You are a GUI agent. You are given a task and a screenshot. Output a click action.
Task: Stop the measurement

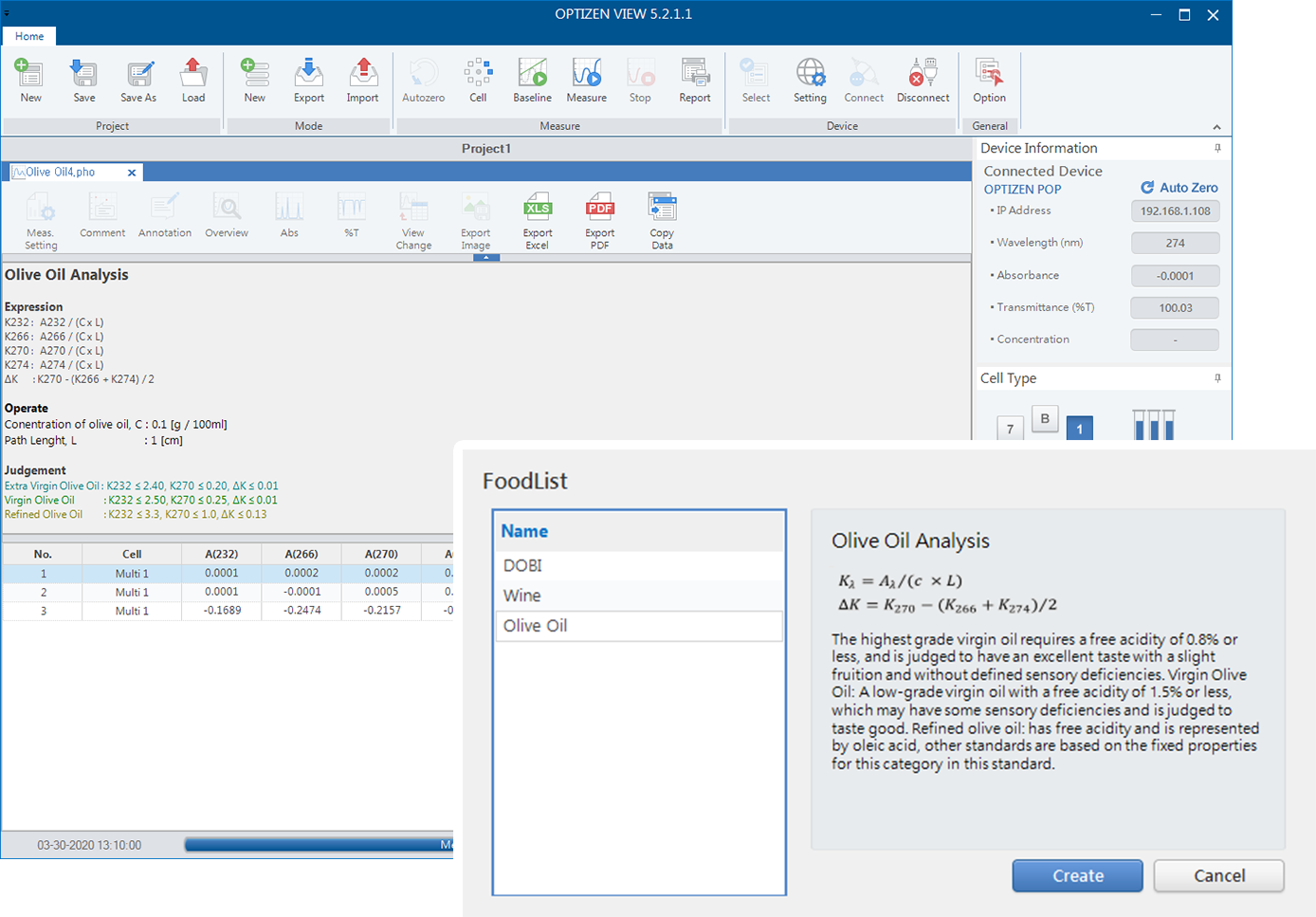pyautogui.click(x=641, y=81)
